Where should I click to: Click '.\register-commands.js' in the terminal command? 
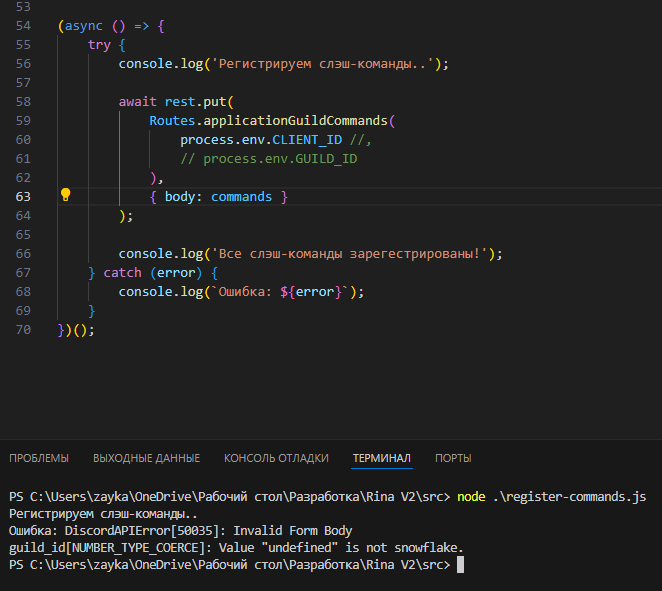(569, 496)
